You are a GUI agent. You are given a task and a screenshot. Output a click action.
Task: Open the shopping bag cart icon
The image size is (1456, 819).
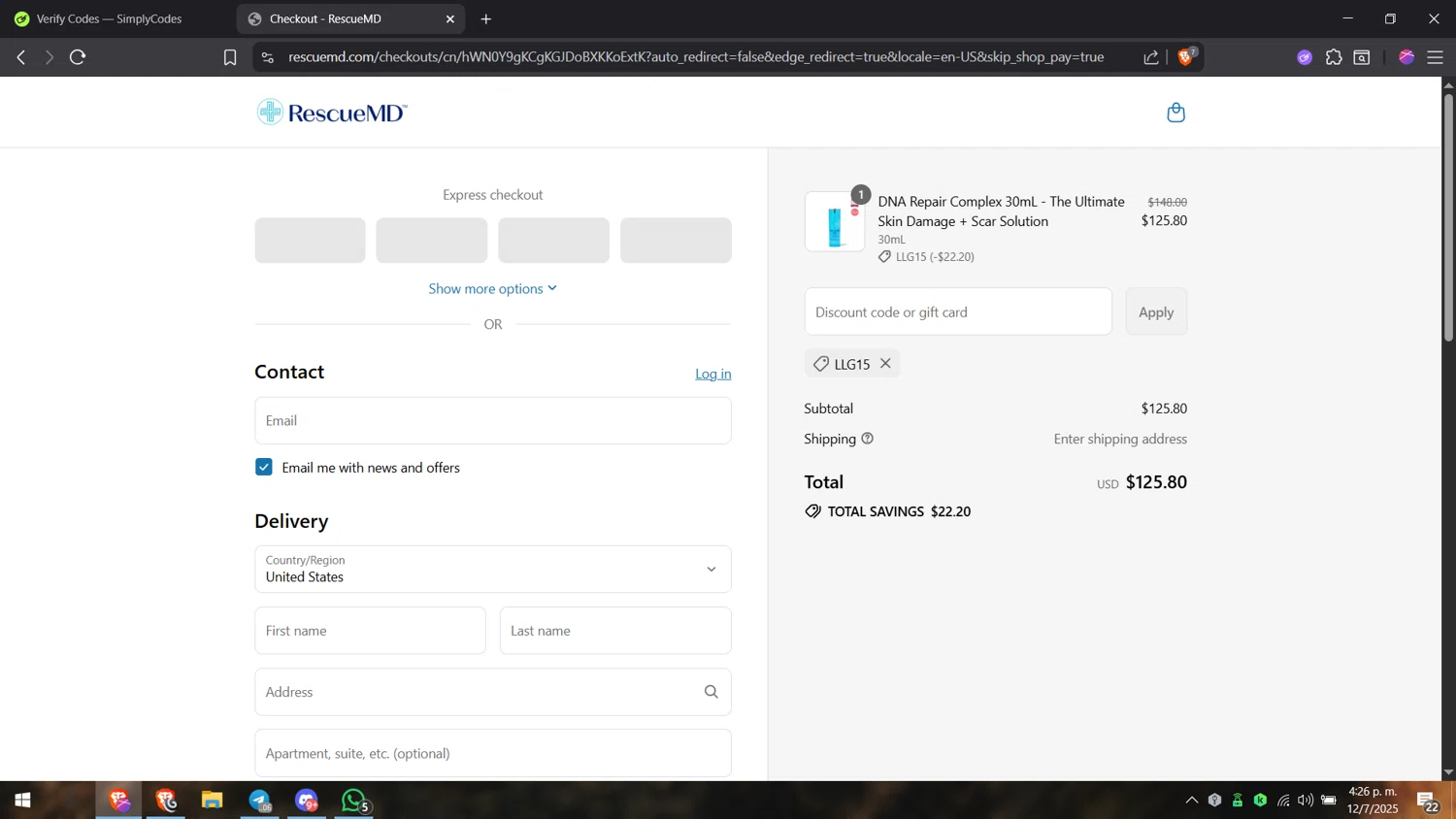(1175, 113)
